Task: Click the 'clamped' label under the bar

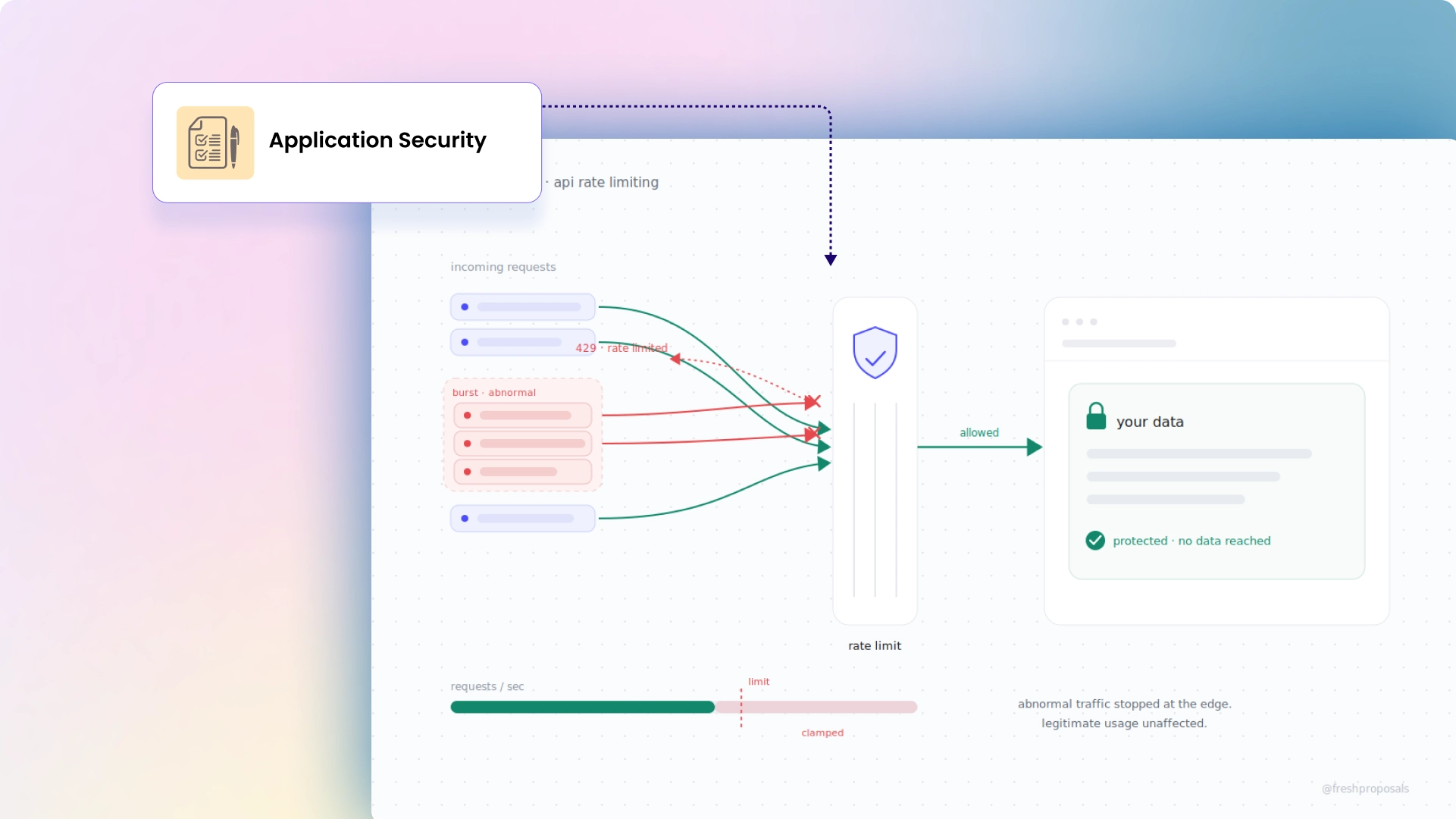Action: tap(822, 733)
